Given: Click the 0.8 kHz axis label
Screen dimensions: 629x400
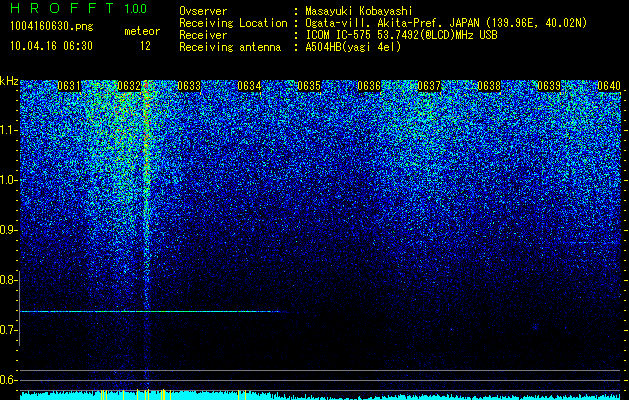Looking at the screenshot, I should (9, 280).
